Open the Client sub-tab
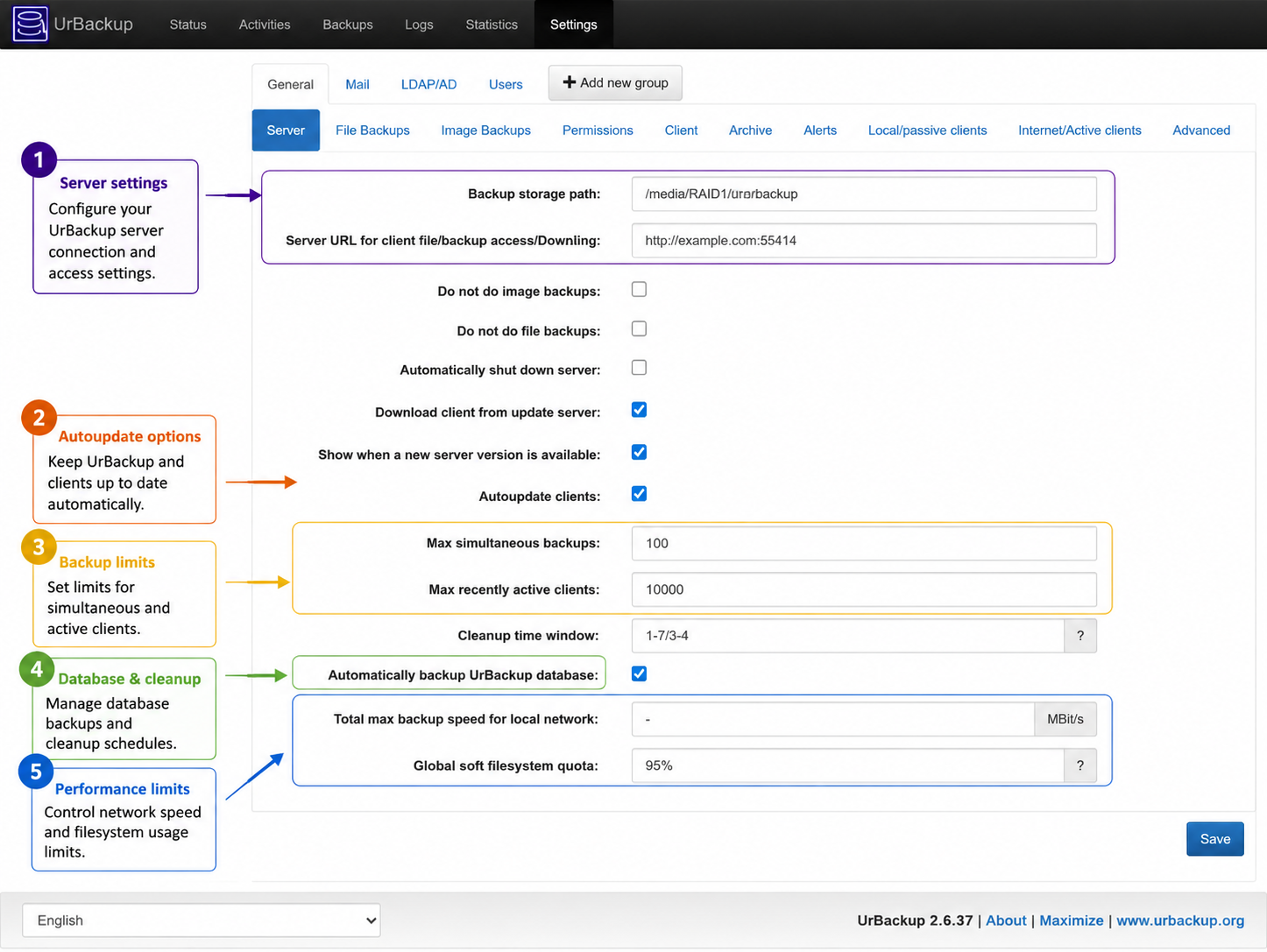Screen dimensions: 1267x952 (681, 130)
